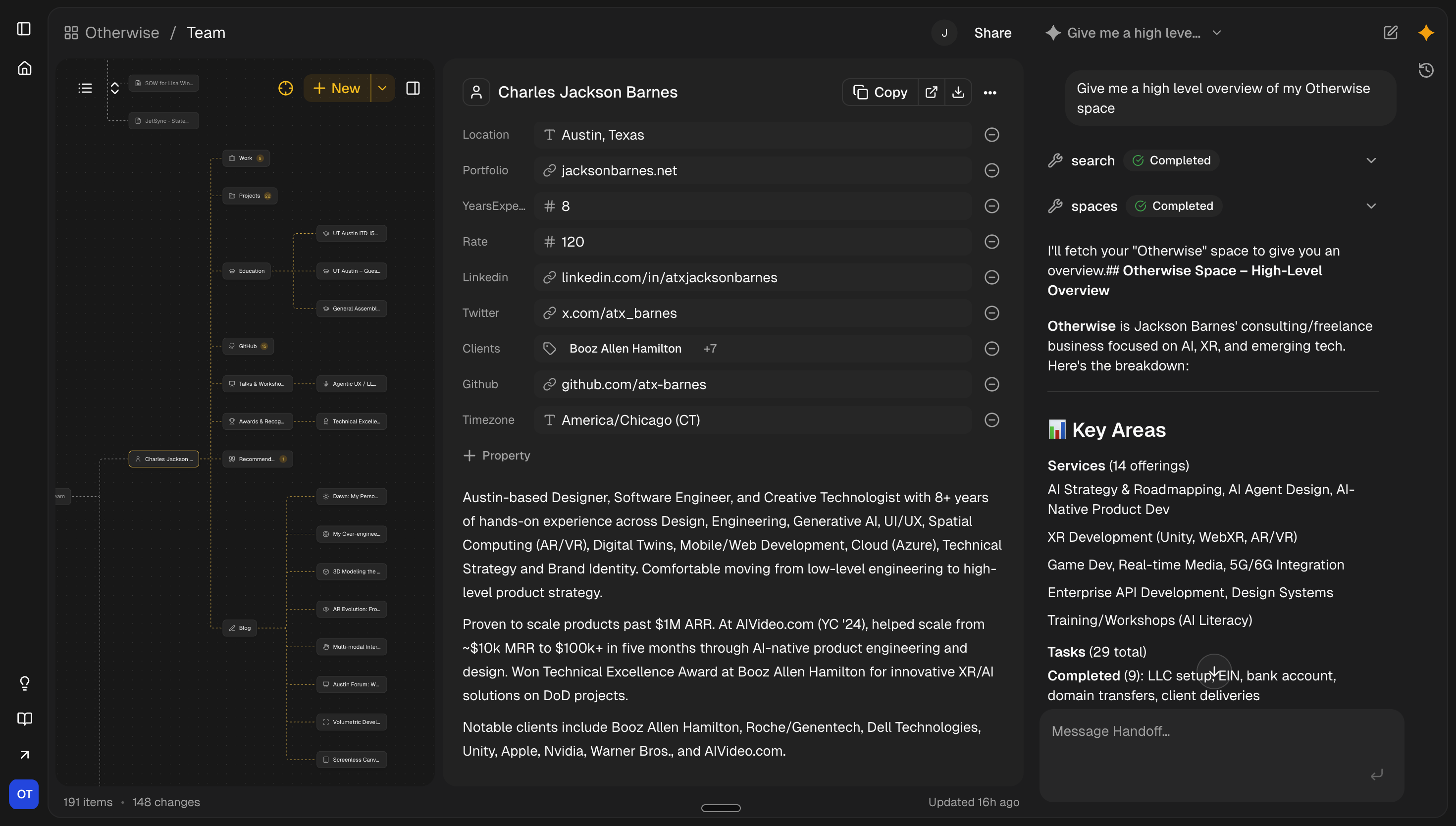Click the open in new window icon
The height and width of the screenshot is (826, 1456).
(x=931, y=93)
